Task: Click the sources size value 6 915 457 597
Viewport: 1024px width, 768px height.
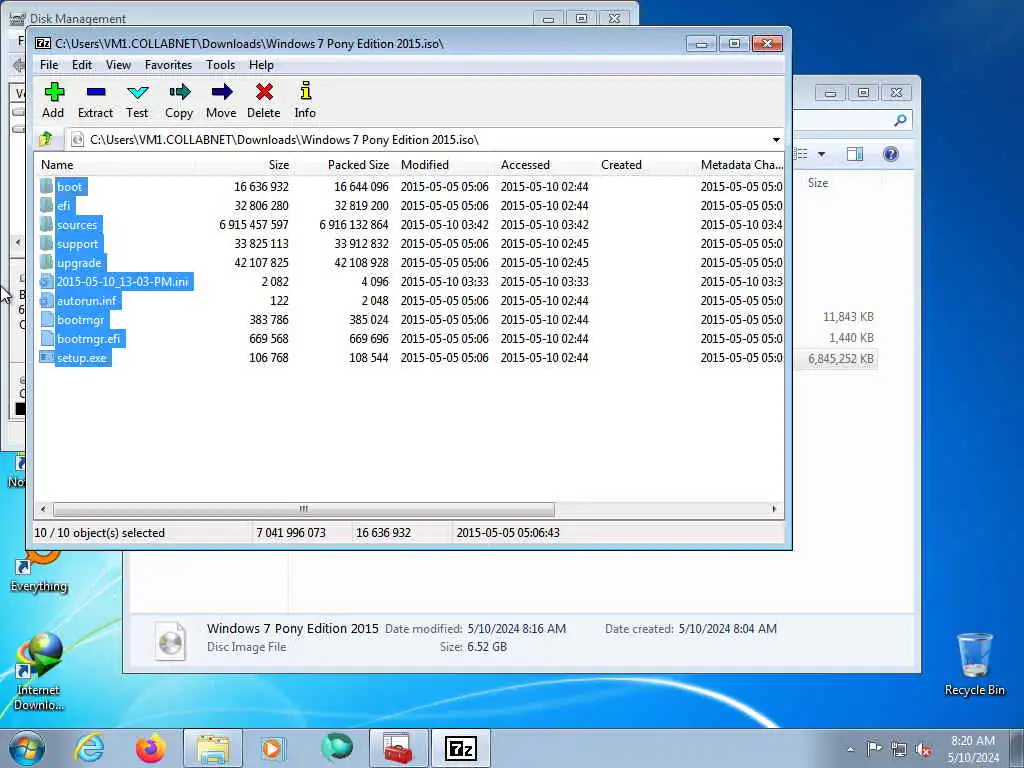Action: click(253, 225)
